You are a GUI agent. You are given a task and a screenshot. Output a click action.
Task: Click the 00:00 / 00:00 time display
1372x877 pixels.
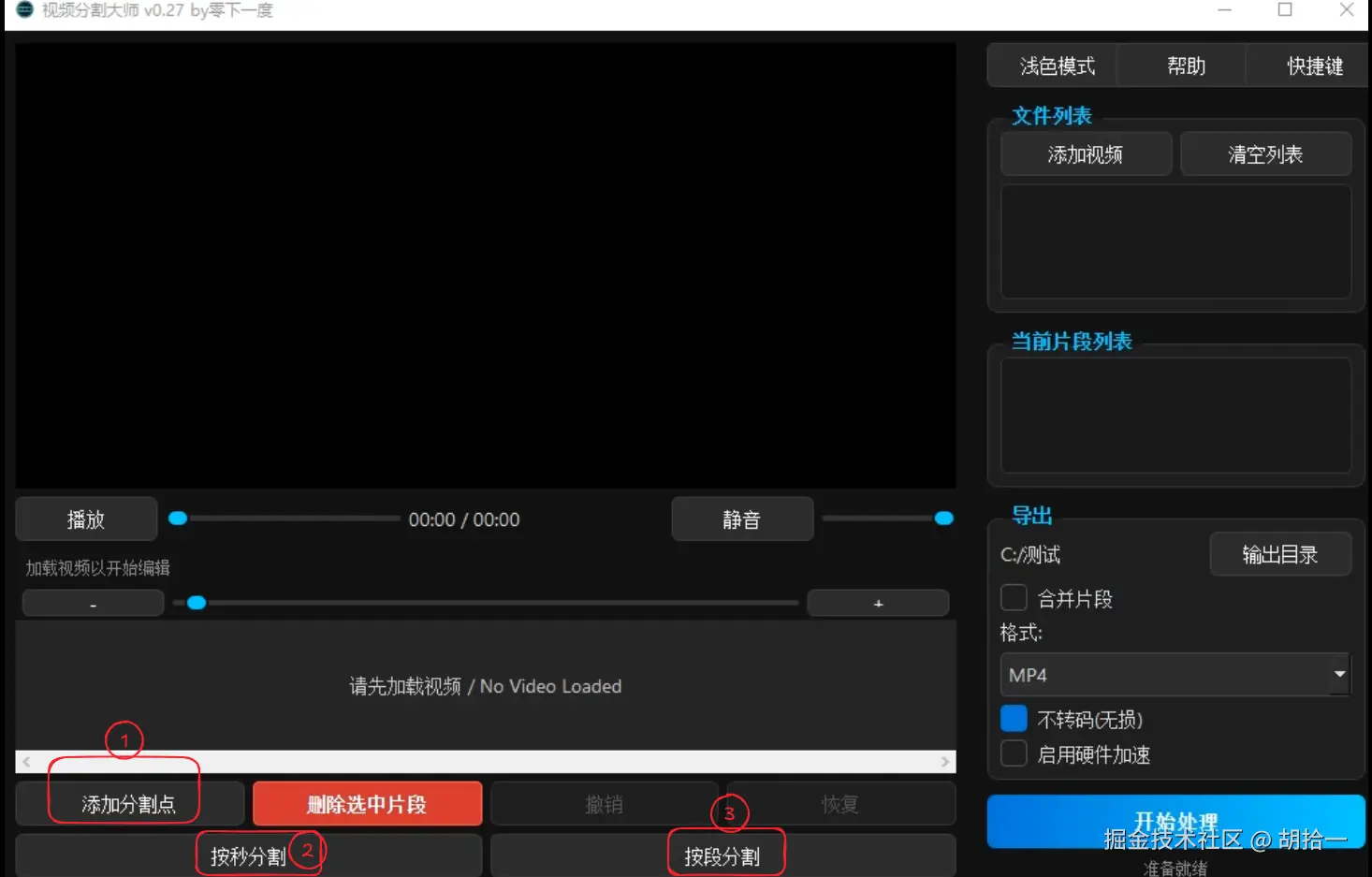coord(464,519)
